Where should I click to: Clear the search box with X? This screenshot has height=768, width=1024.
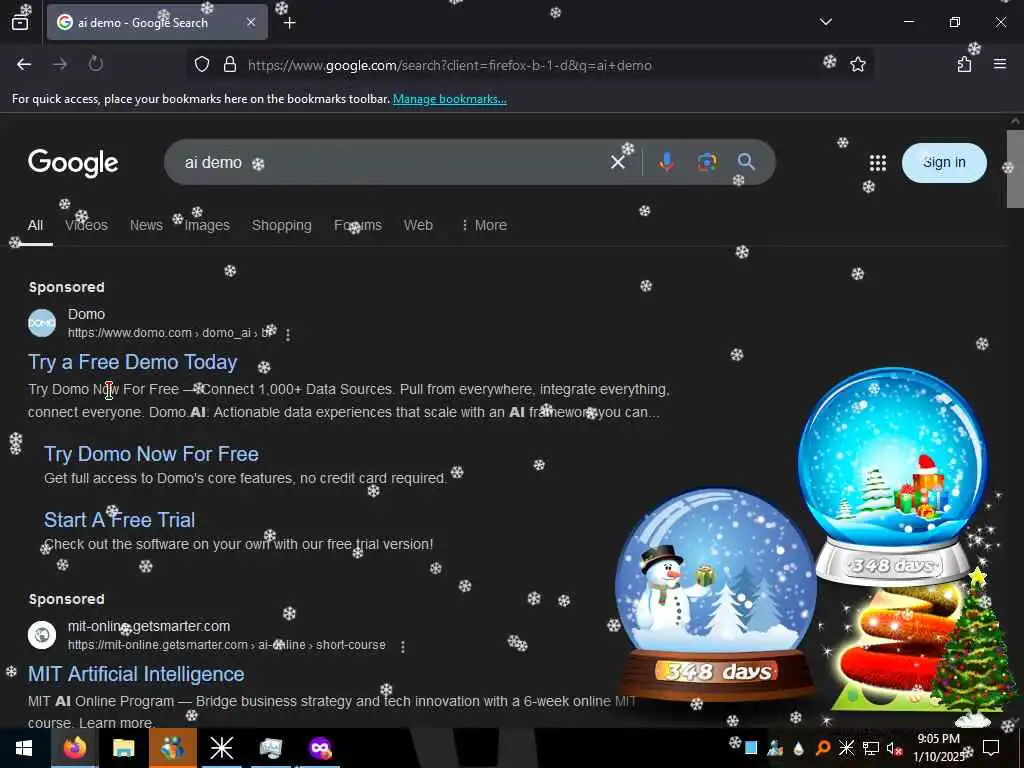(x=618, y=162)
